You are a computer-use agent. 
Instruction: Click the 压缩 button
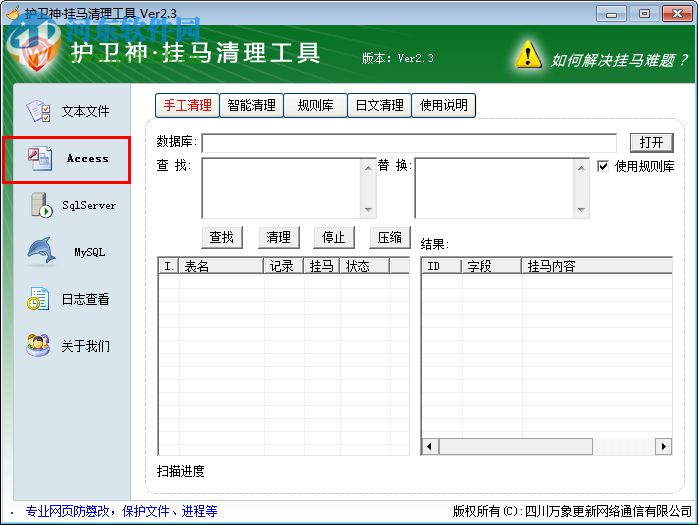[390, 237]
